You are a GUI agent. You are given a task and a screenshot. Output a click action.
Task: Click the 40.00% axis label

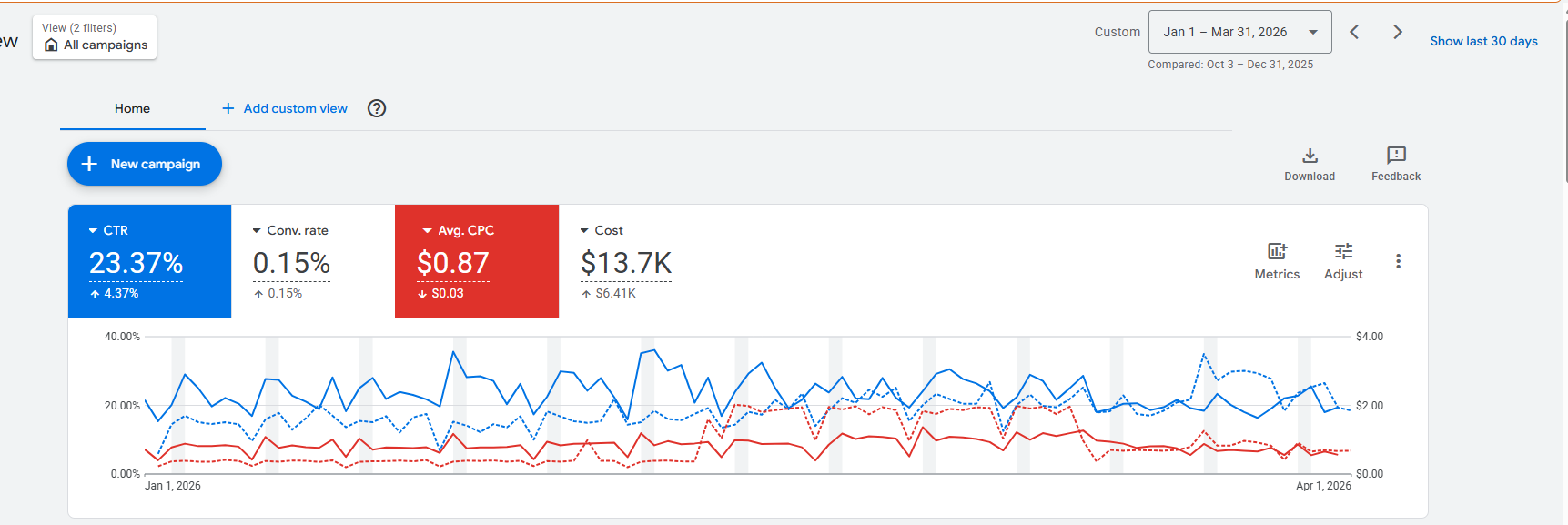(122, 337)
